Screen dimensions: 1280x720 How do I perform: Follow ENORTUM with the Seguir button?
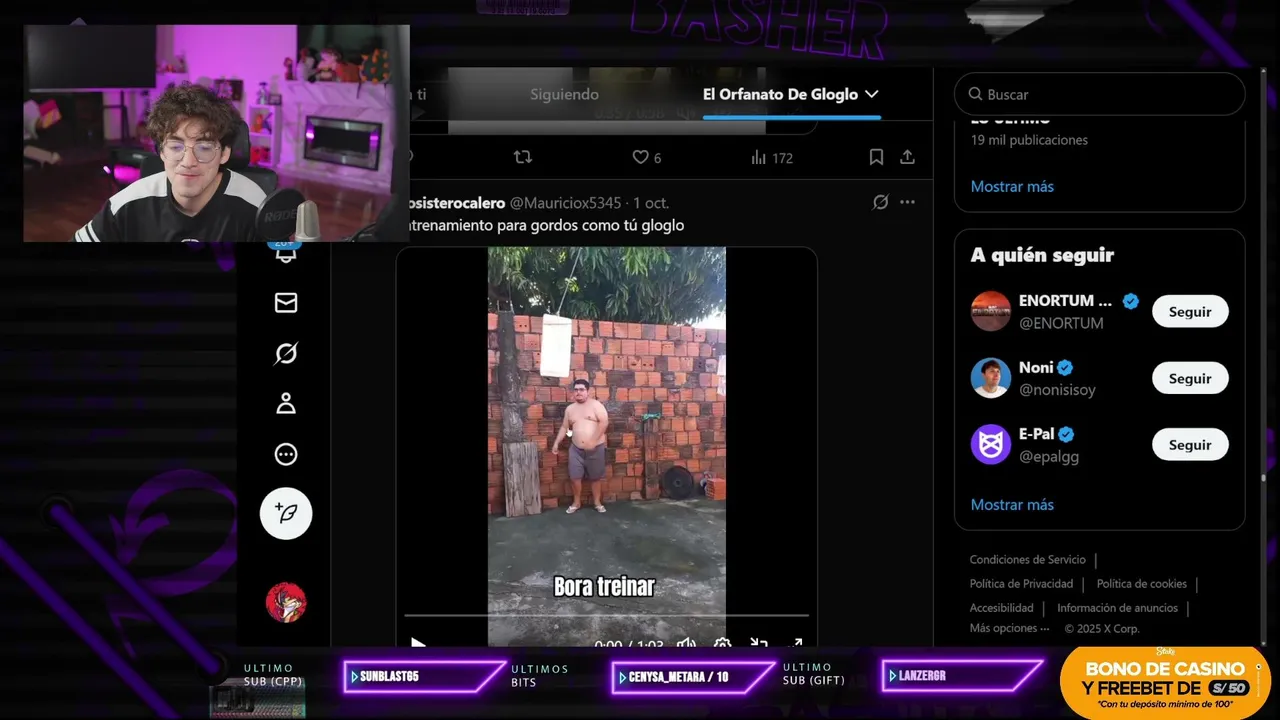tap(1190, 311)
